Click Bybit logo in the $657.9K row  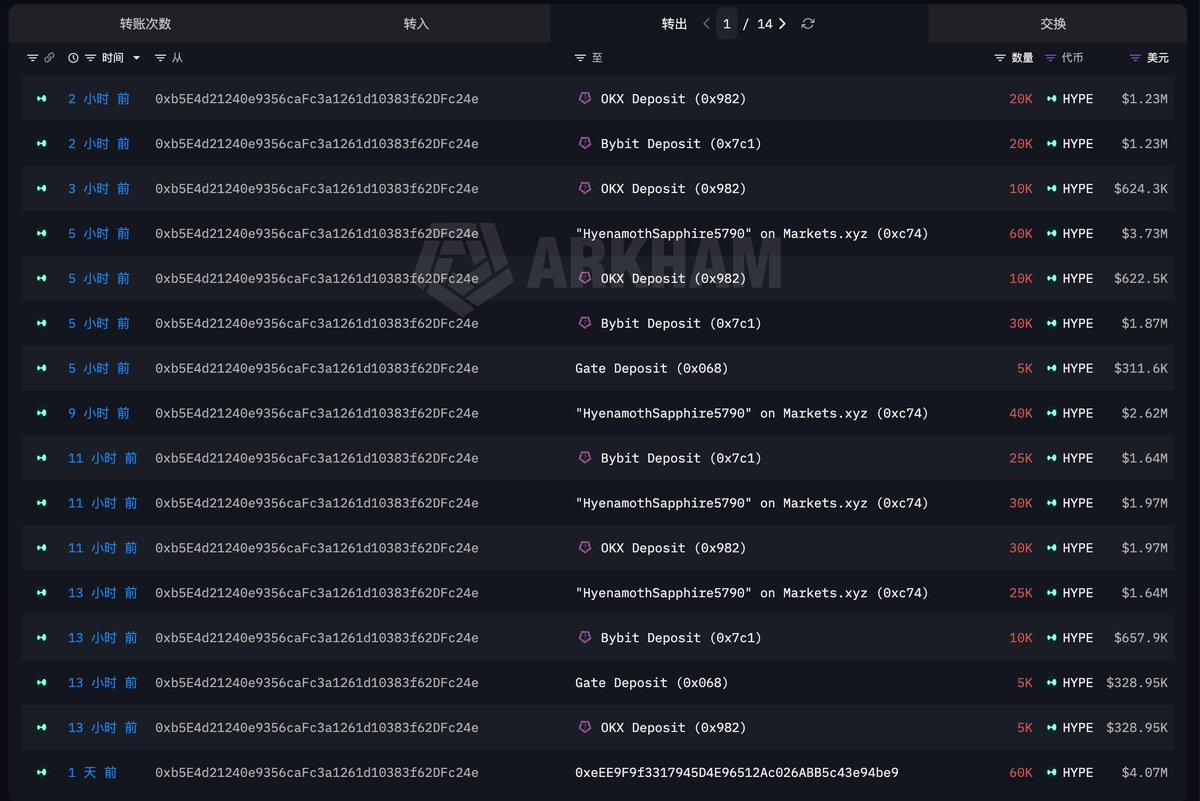tap(585, 637)
